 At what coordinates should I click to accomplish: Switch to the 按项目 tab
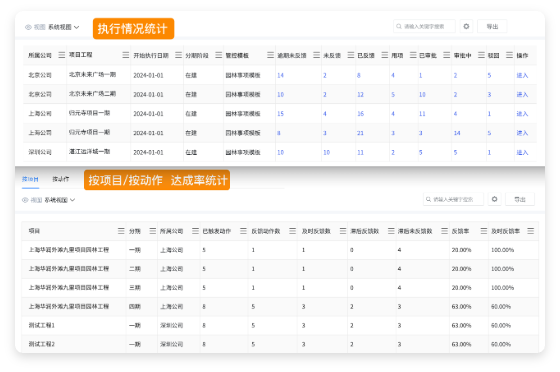(x=30, y=179)
